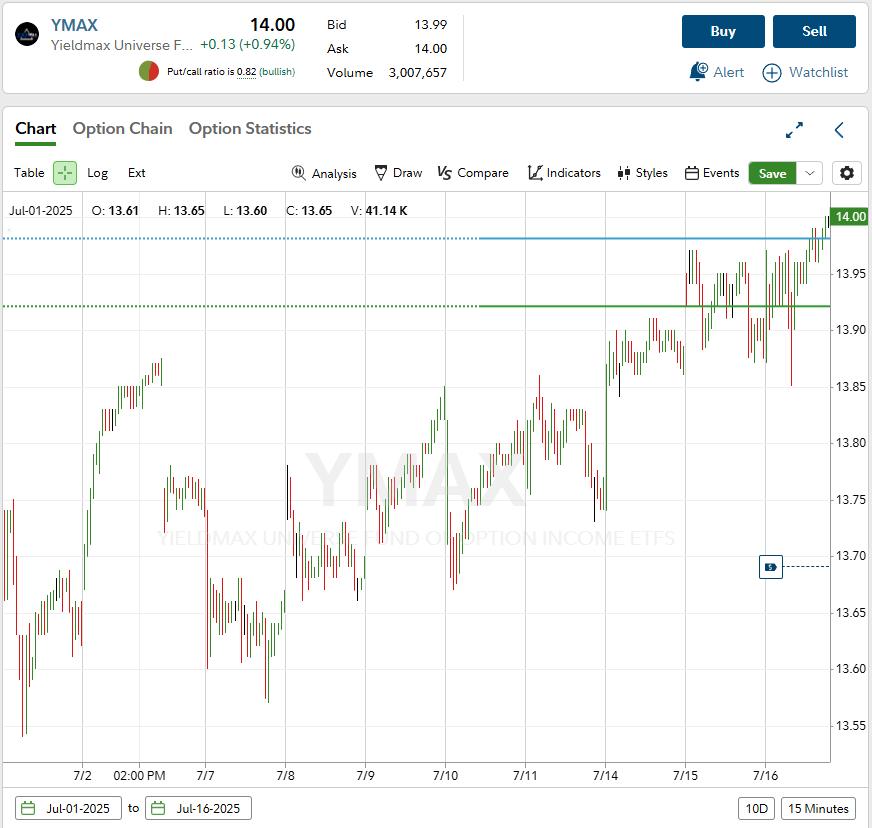This screenshot has height=828, width=872.
Task: Click the V: 41.14 K volume readout
Action: pos(379,211)
